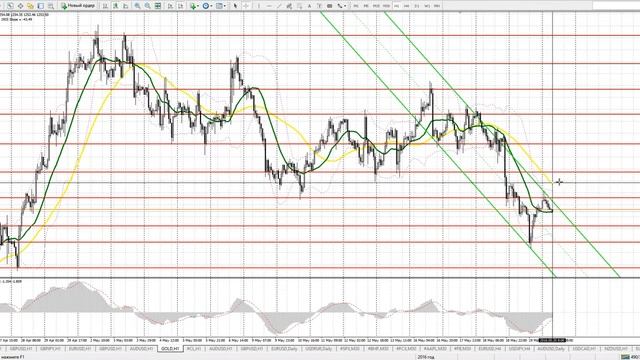
Task: Open the AUDUSD,Daily chart tab
Action: (551, 349)
